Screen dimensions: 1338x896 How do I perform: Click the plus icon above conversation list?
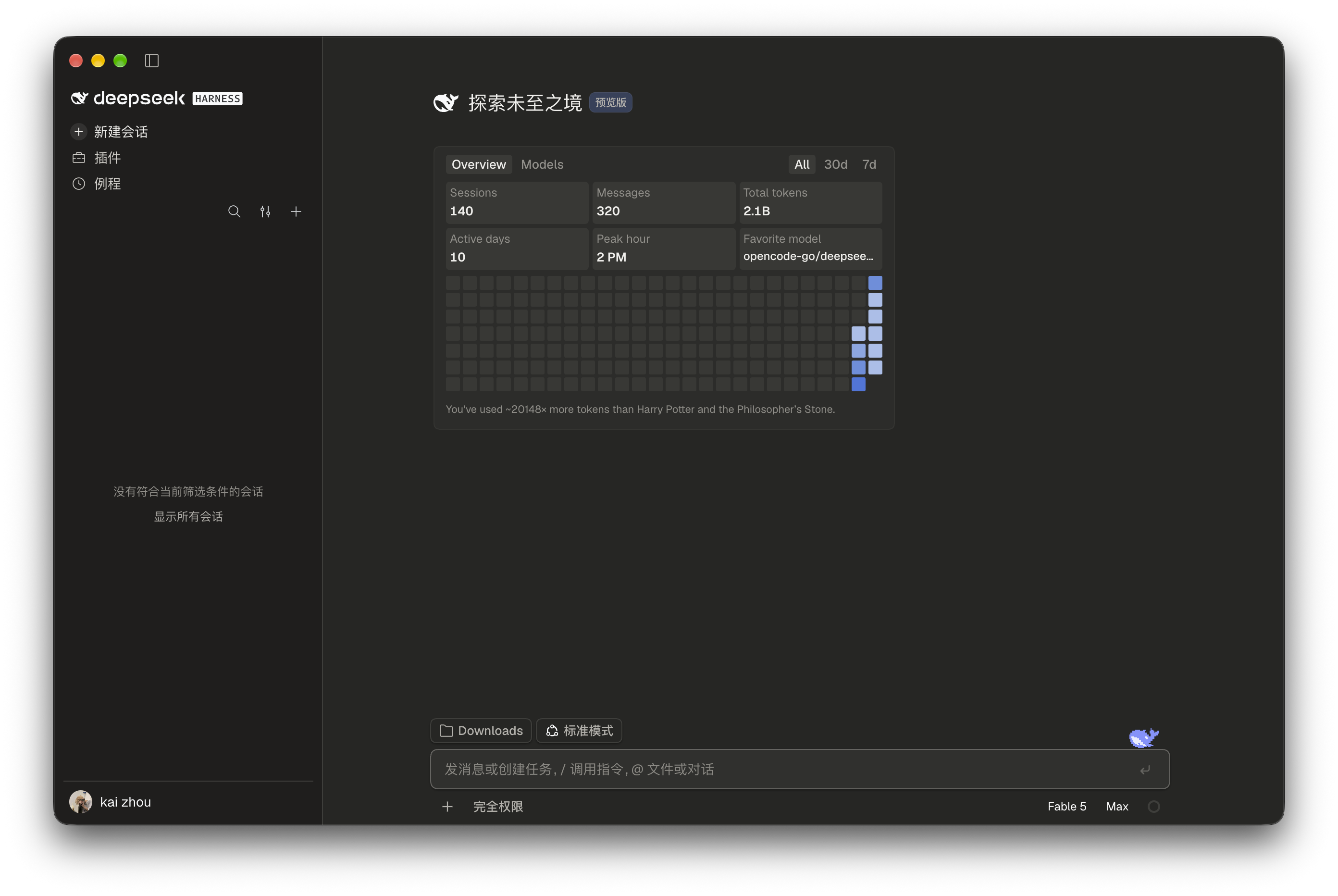pyautogui.click(x=296, y=212)
